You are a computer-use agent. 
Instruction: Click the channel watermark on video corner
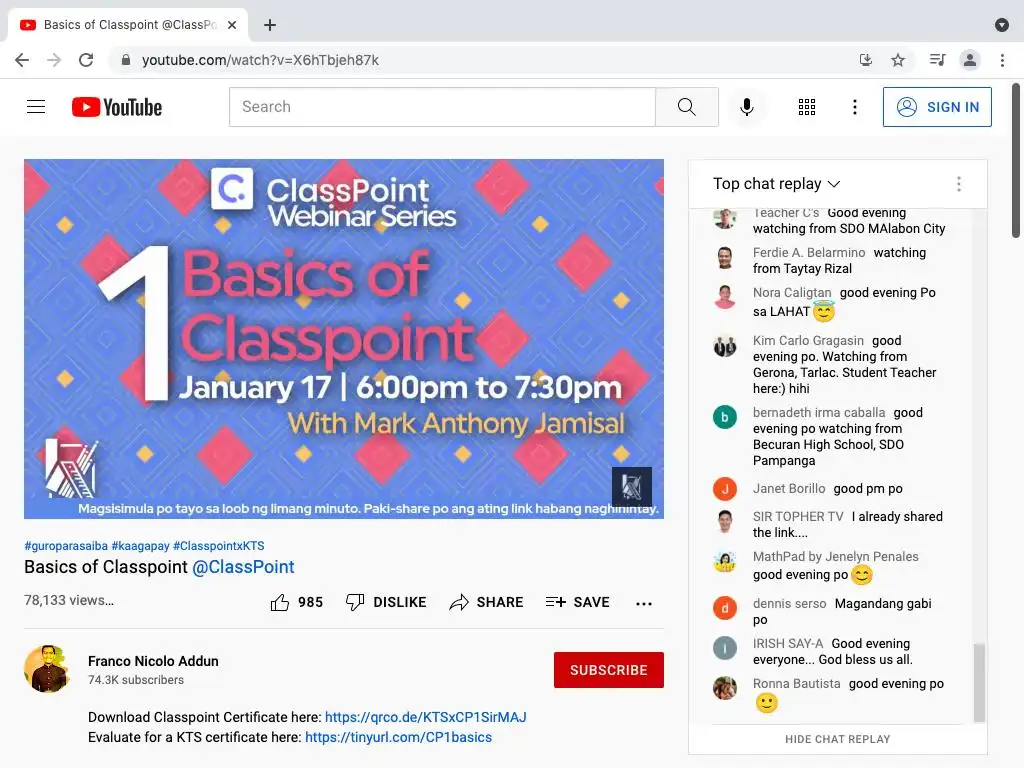point(632,487)
